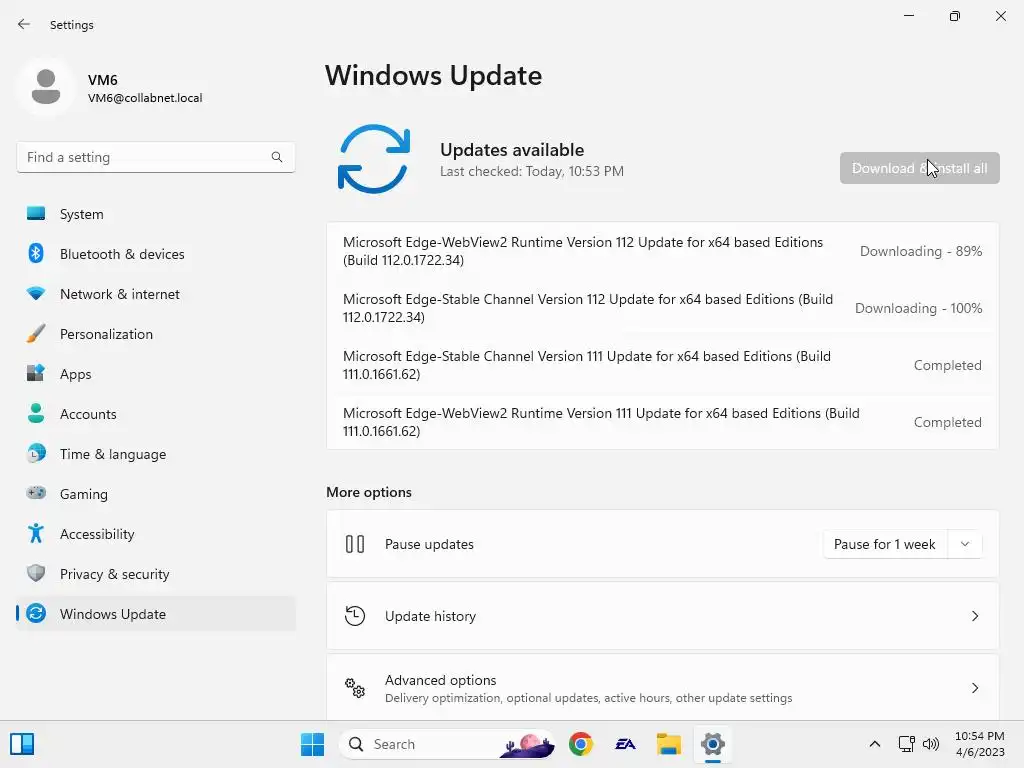
Task: Launch the EA app from taskbar
Action: (625, 744)
